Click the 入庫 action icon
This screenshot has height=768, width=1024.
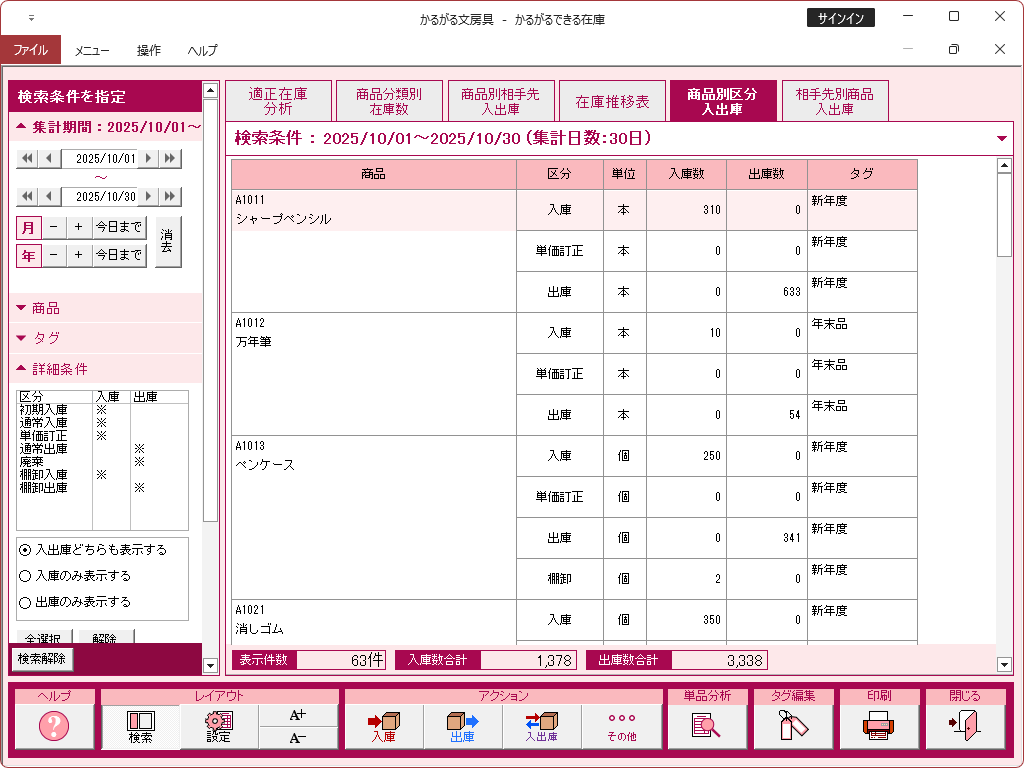[x=384, y=726]
